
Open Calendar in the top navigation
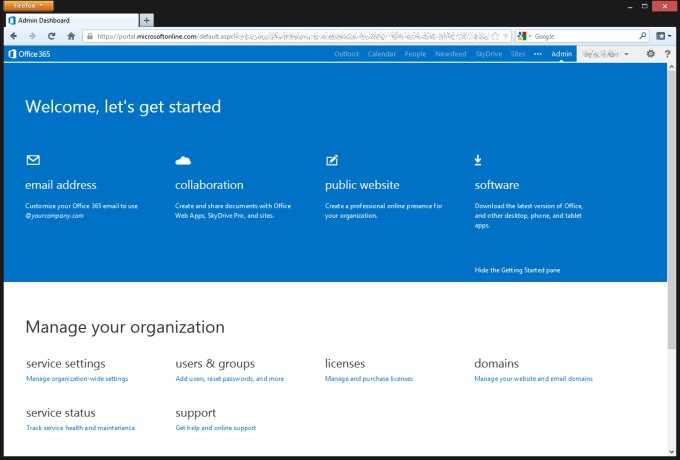coord(382,54)
